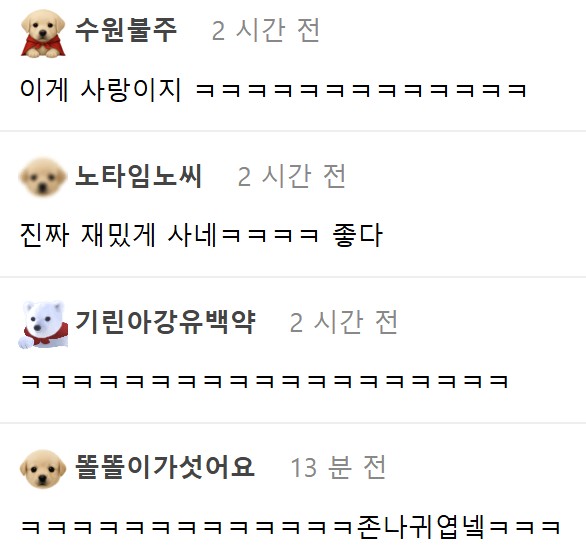
Task: Click the '13 분 전' timestamp
Action: [338, 467]
